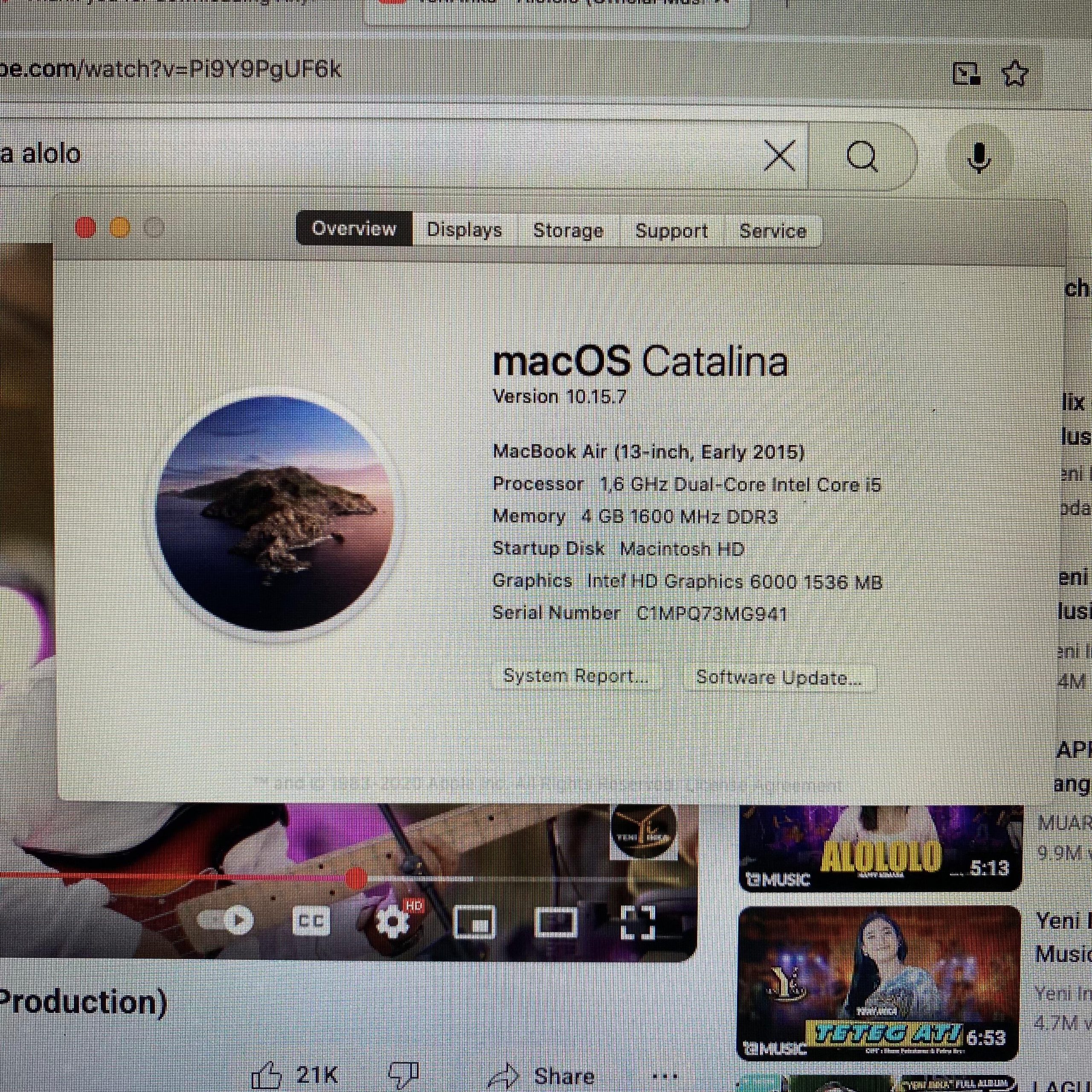
Task: Switch to theater mode icon
Action: [556, 922]
